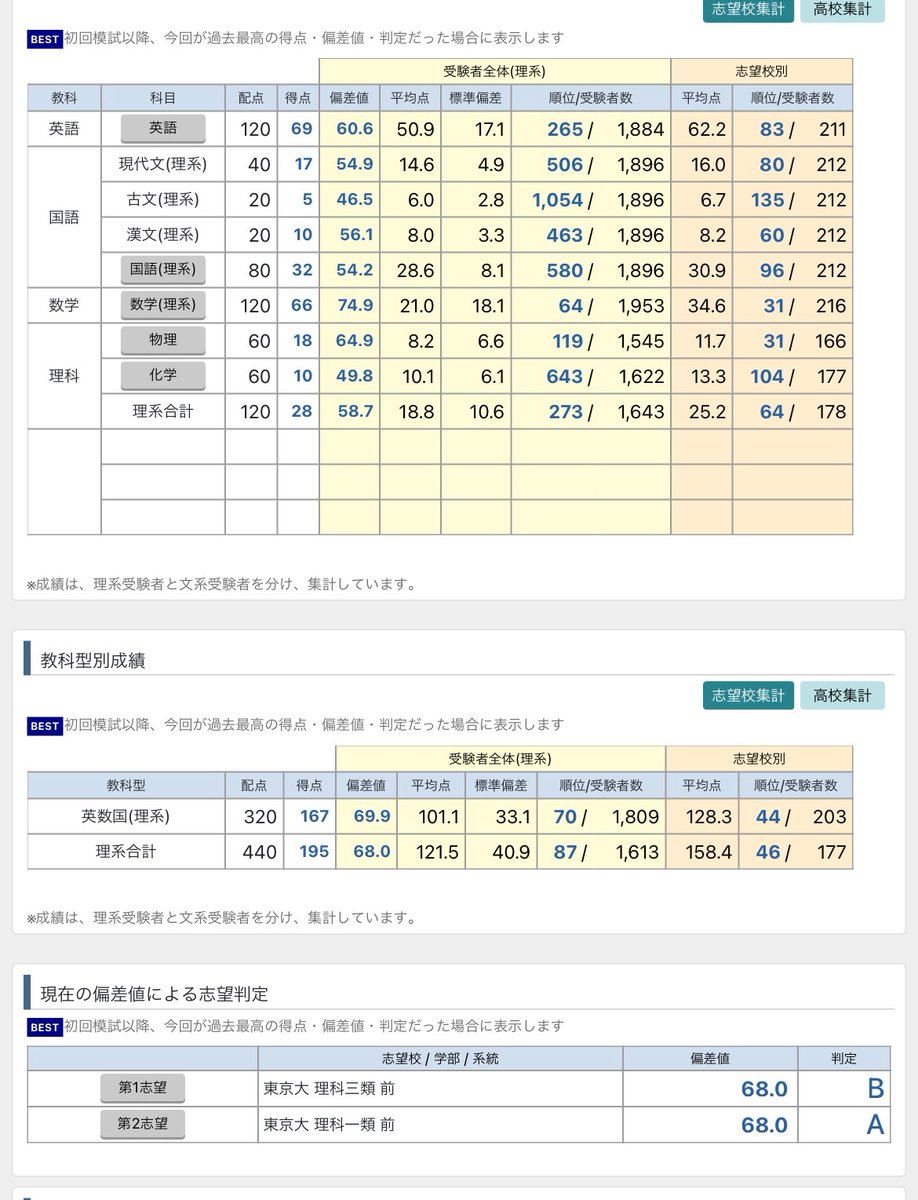The width and height of the screenshot is (918, 1200).
Task: Click 東京大 理科一類 前 school entry
Action: click(329, 1124)
